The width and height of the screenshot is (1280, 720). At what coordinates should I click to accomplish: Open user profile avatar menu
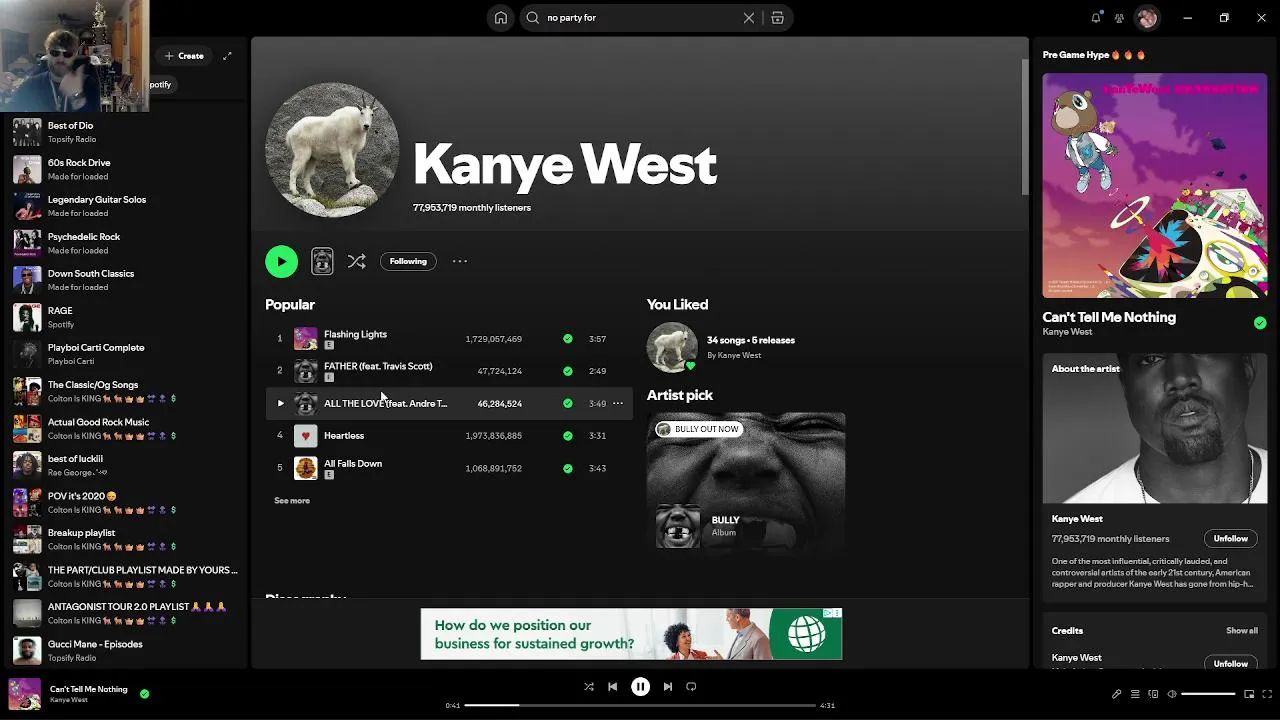pos(1147,18)
